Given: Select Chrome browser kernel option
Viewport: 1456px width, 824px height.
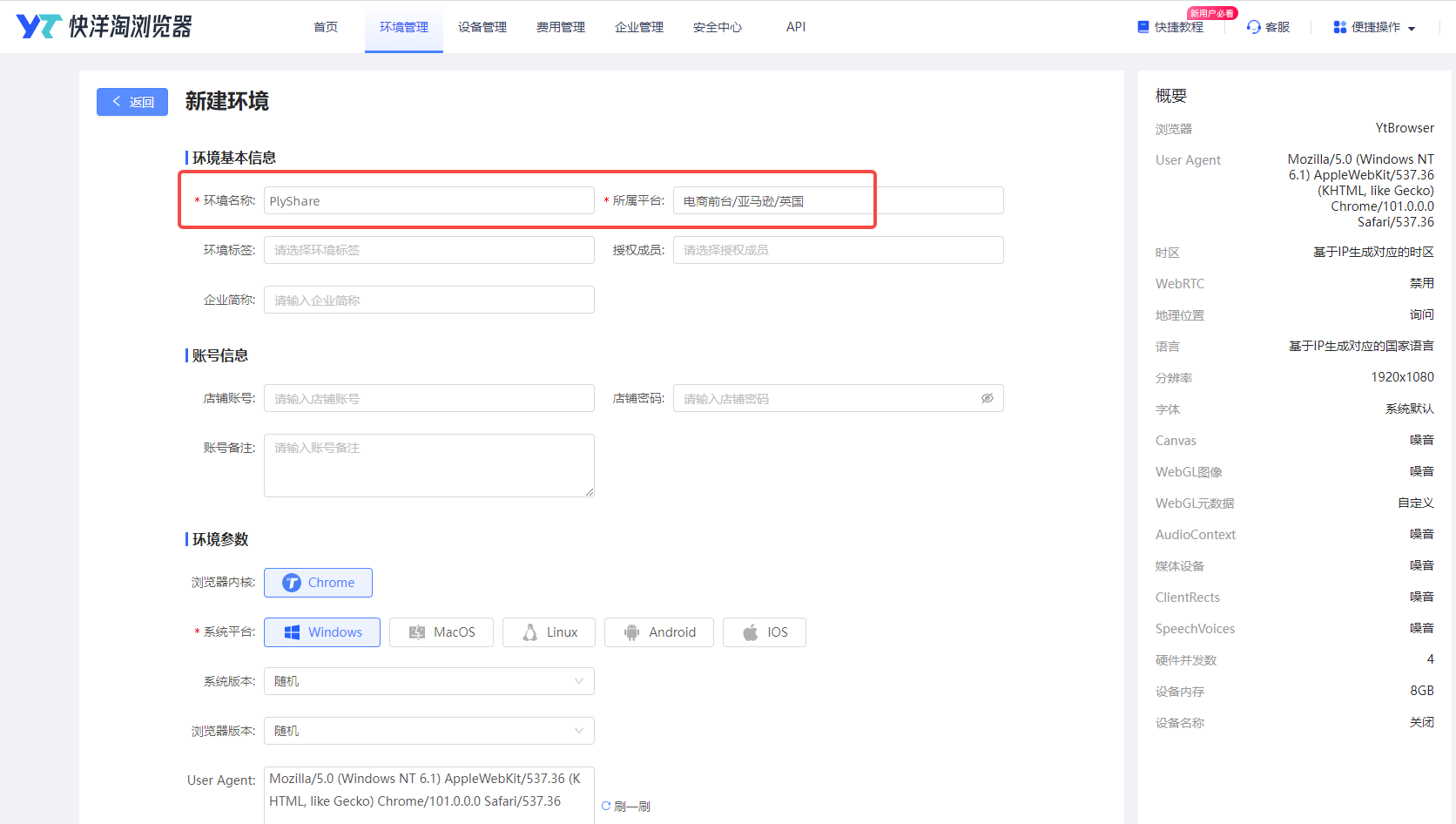Looking at the screenshot, I should pos(318,583).
